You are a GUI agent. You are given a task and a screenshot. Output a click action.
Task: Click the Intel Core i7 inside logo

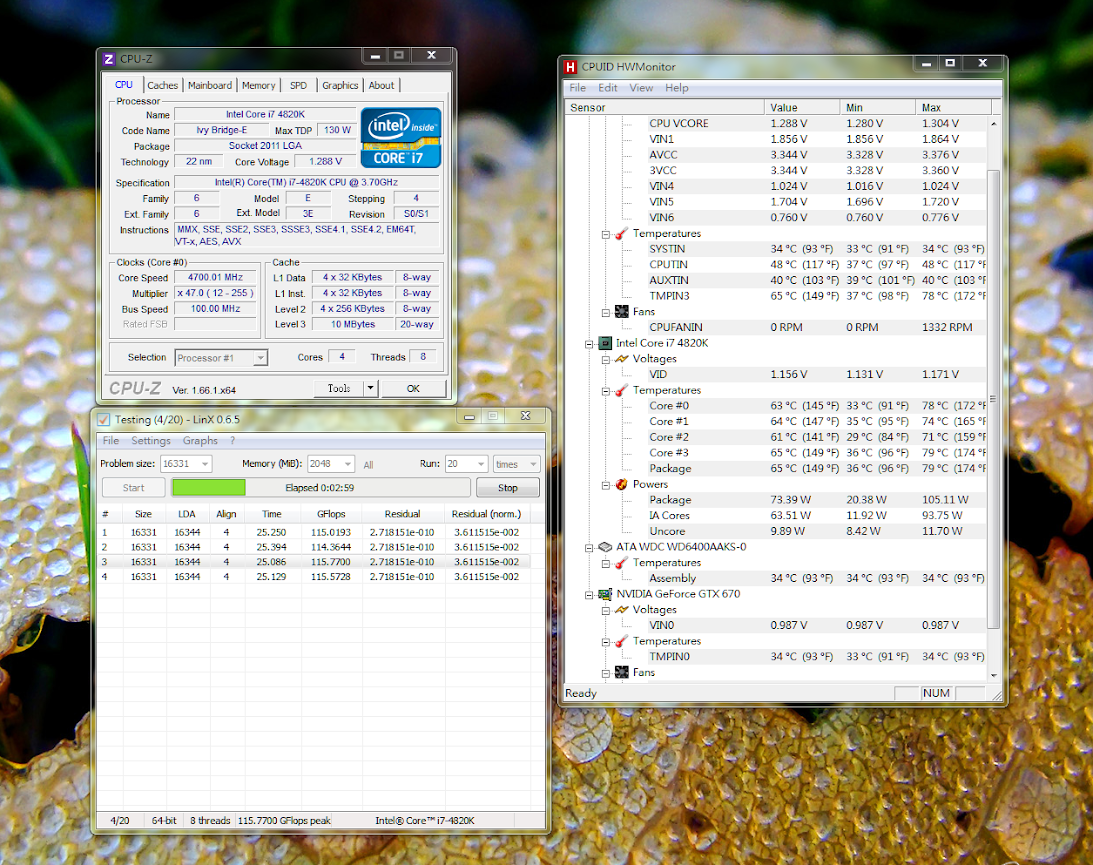(x=401, y=137)
